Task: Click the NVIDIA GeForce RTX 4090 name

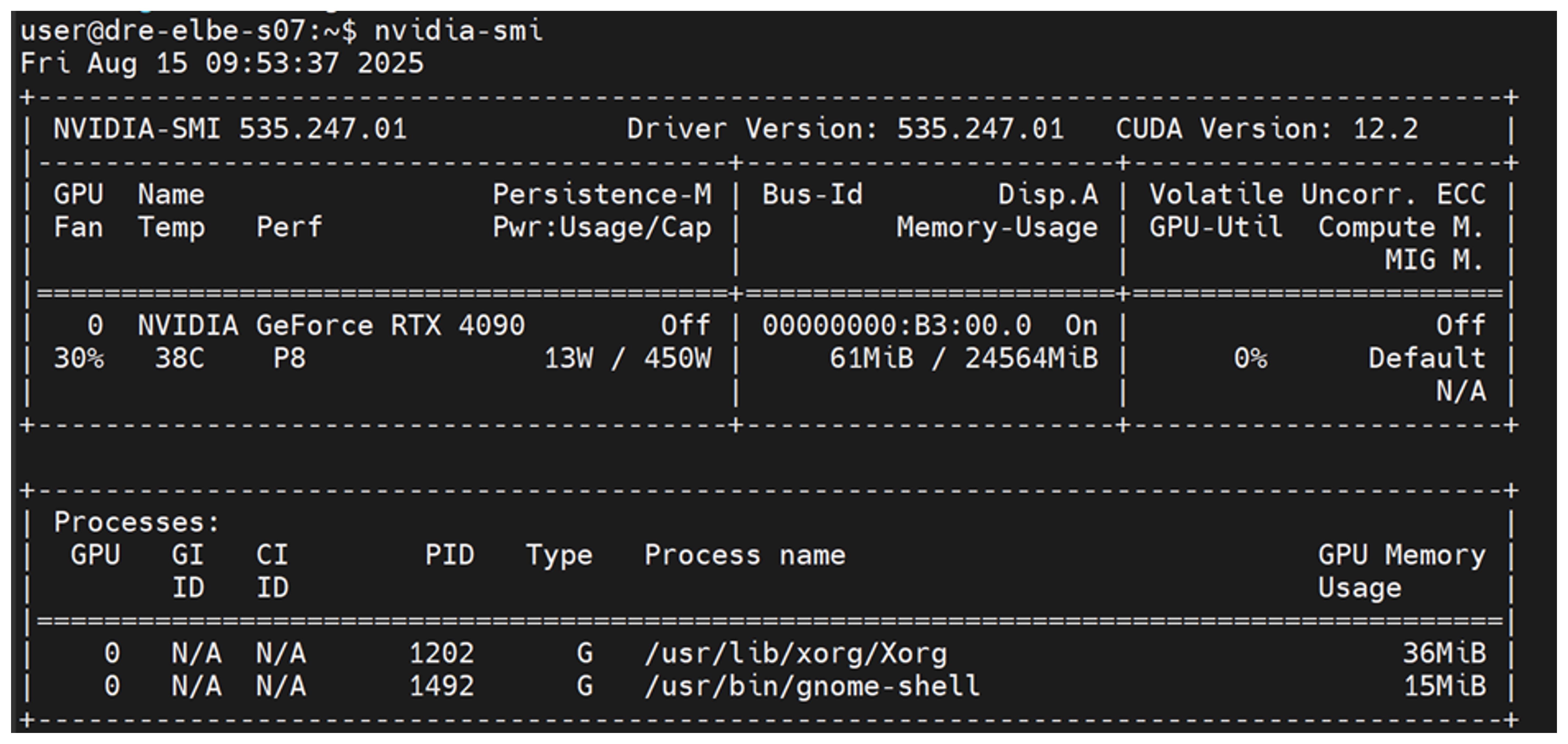Action: (x=331, y=326)
